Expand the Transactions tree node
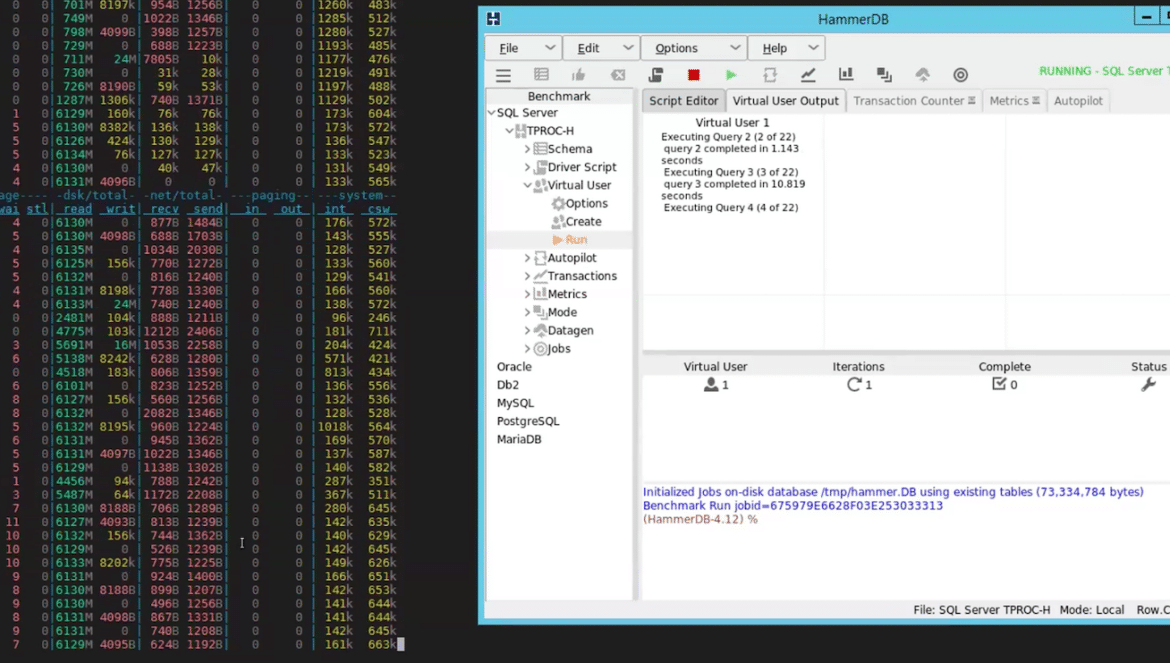Screen dimensions: 1170x663 click(528, 276)
